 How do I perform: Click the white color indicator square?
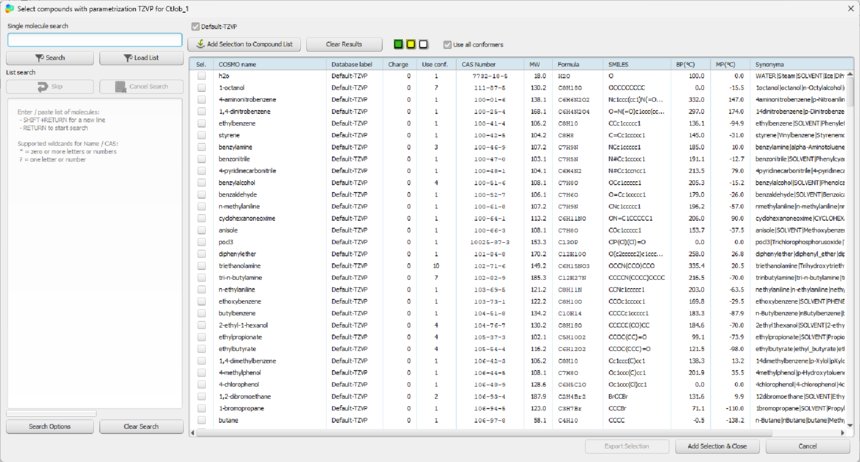coord(423,45)
